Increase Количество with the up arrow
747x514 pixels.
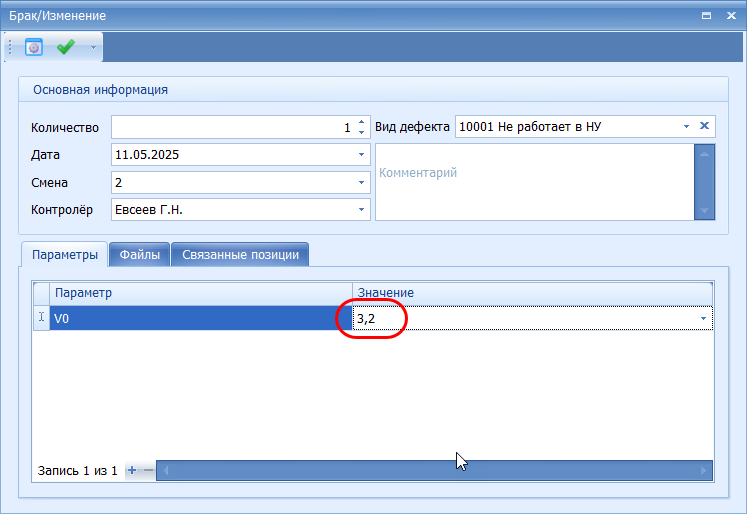(362, 122)
